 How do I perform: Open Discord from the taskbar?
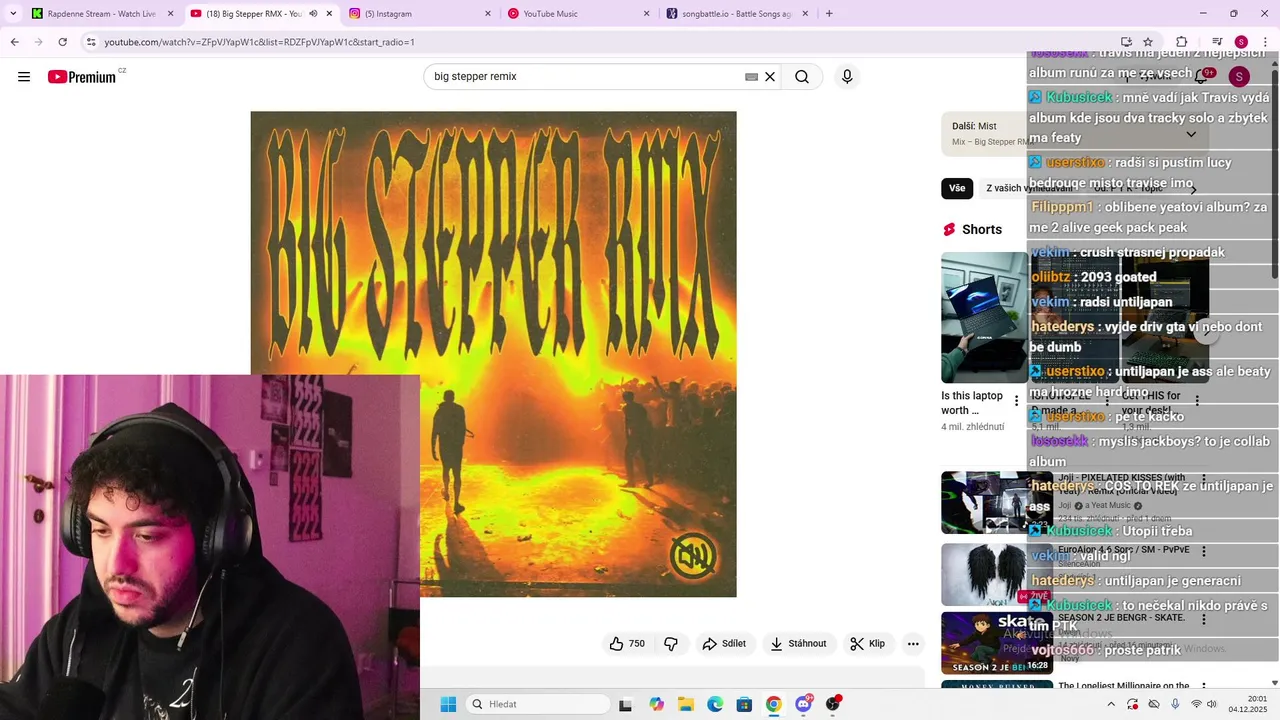803,704
